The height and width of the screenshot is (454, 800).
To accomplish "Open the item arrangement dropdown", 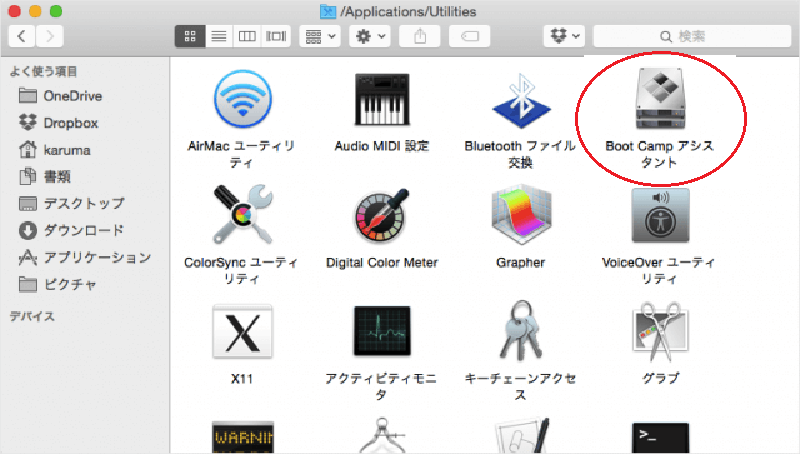I will point(320,36).
